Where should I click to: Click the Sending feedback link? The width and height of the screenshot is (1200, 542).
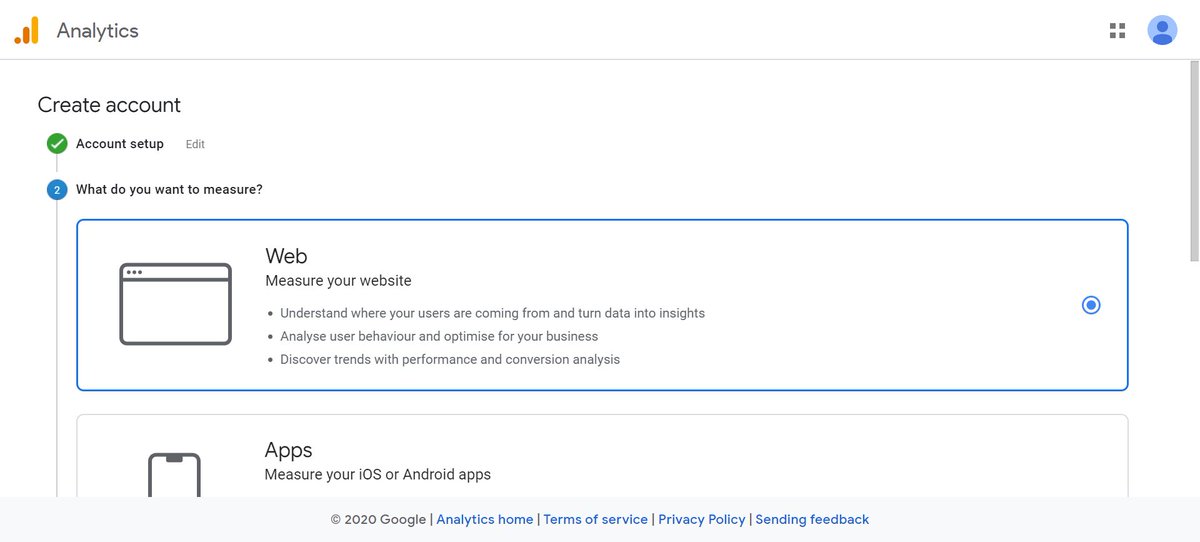(x=812, y=520)
